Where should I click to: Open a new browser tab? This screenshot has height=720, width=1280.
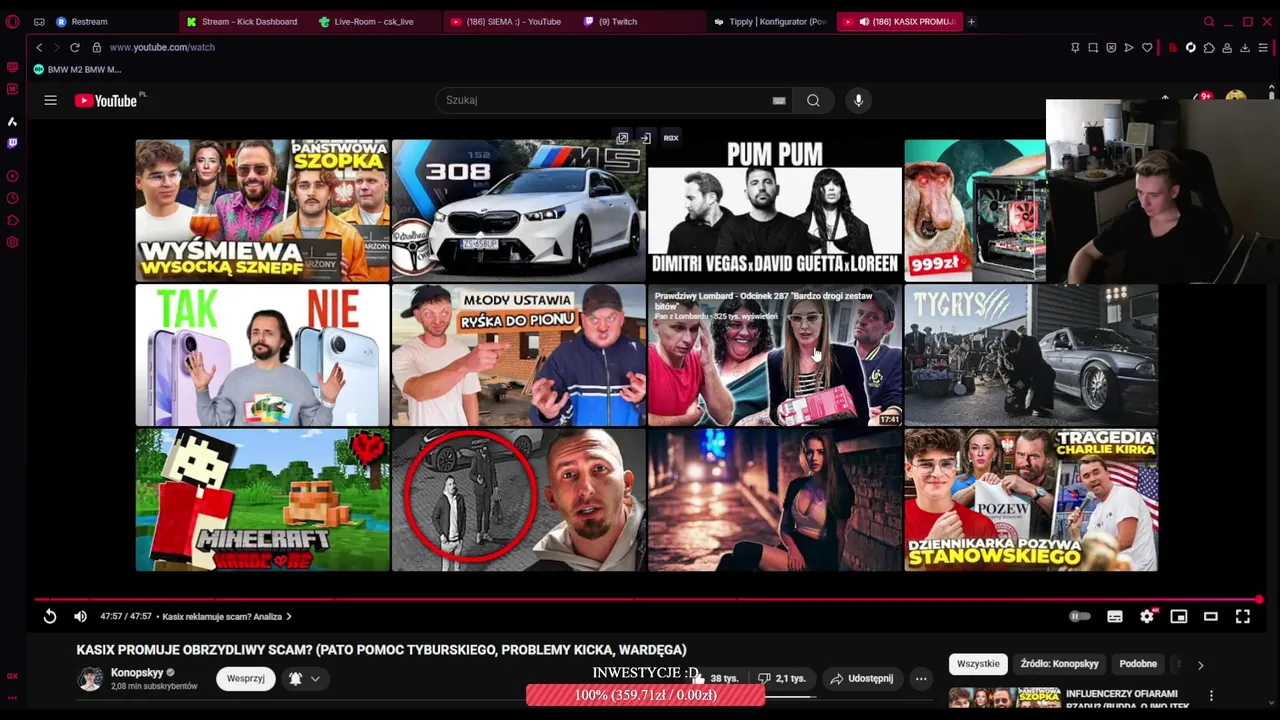tap(971, 21)
